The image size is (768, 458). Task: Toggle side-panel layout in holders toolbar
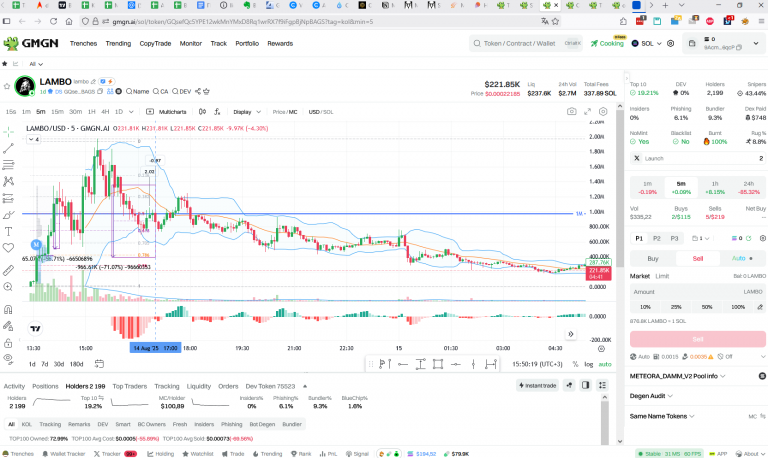tap(585, 386)
